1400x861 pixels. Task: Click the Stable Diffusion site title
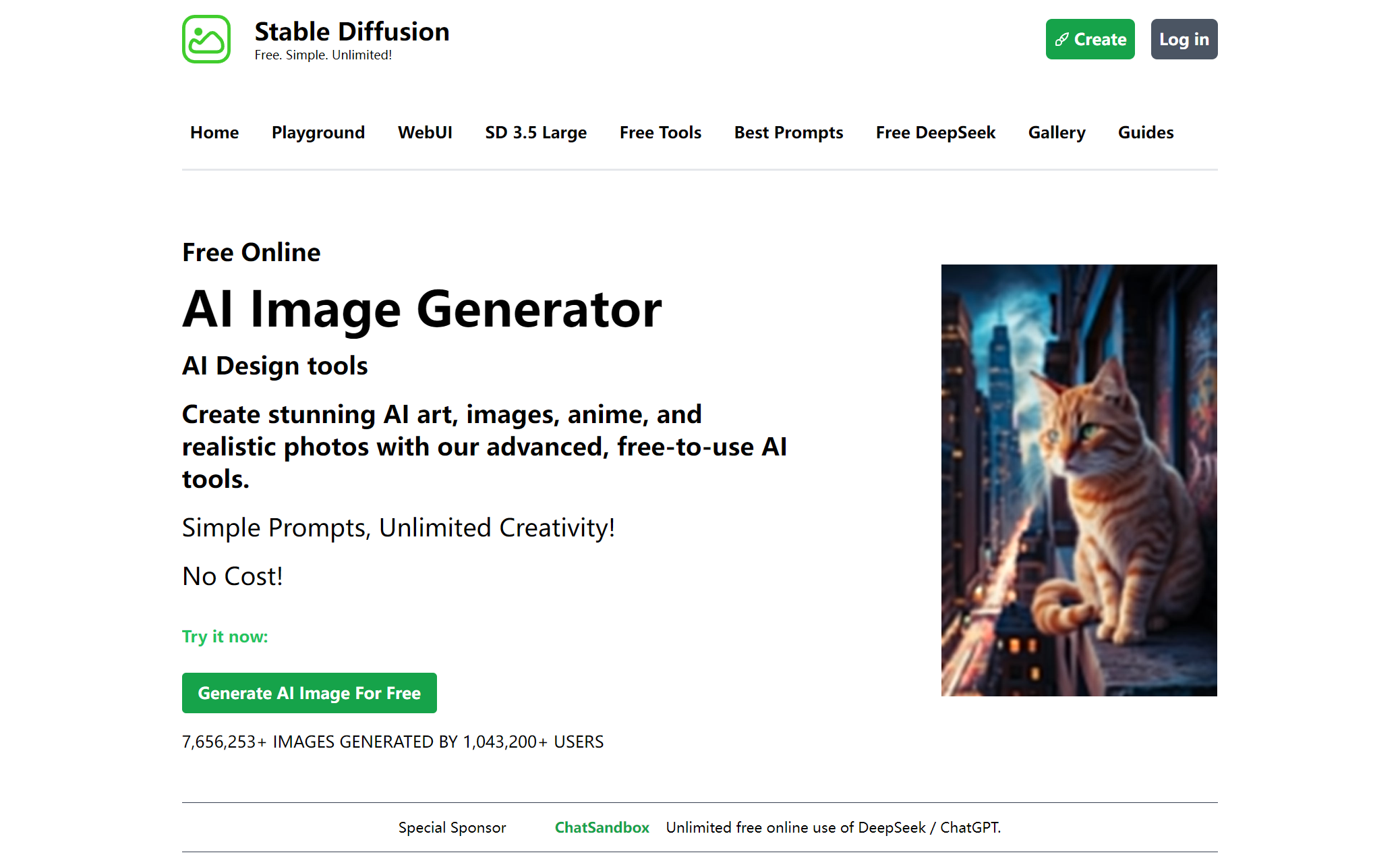point(351,32)
